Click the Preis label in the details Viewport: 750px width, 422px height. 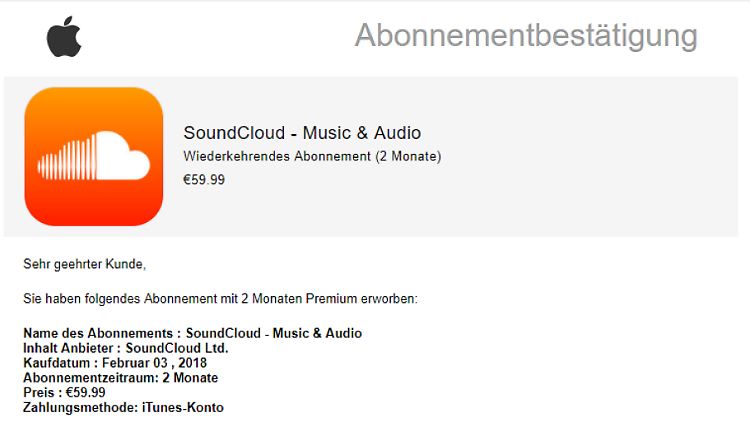[41, 393]
